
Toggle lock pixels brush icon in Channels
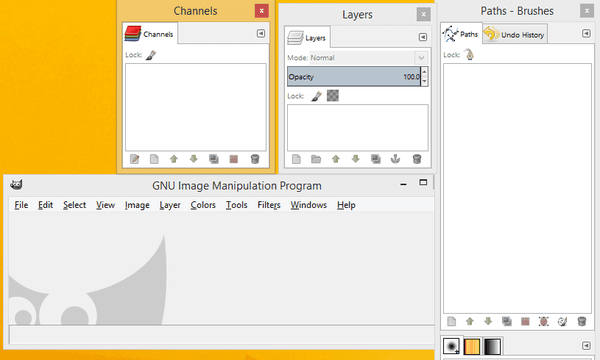coord(151,55)
